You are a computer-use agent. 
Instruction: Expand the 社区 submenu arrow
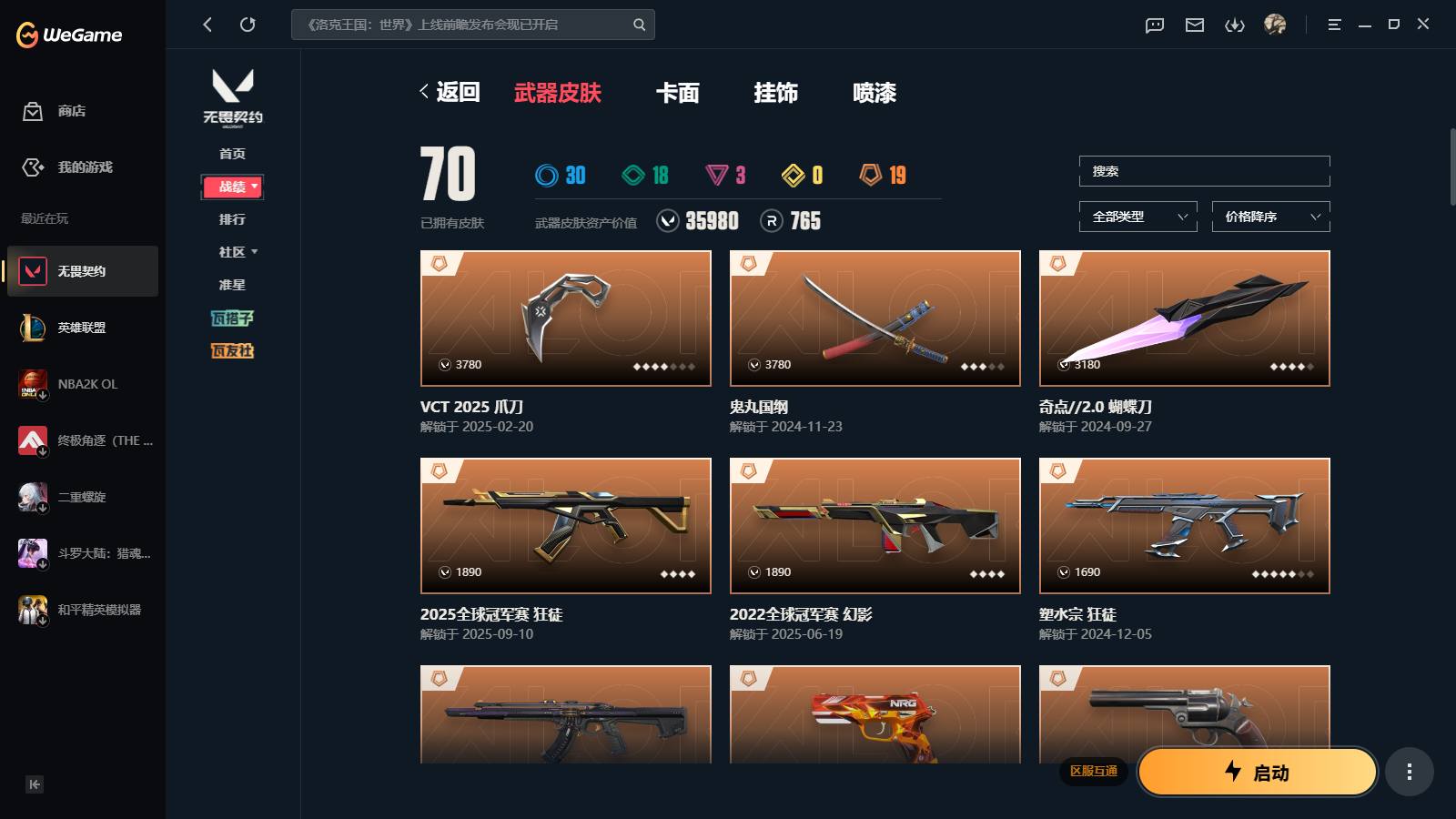[255, 251]
